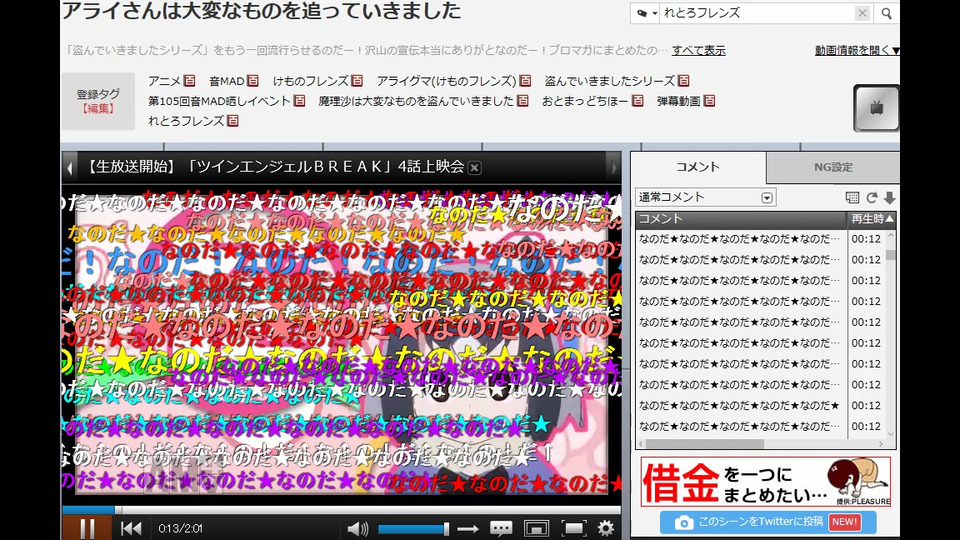Open dictionary icon beside 第105回音MAD晒しイベント
Viewport: 960px width, 540px height.
coord(299,100)
